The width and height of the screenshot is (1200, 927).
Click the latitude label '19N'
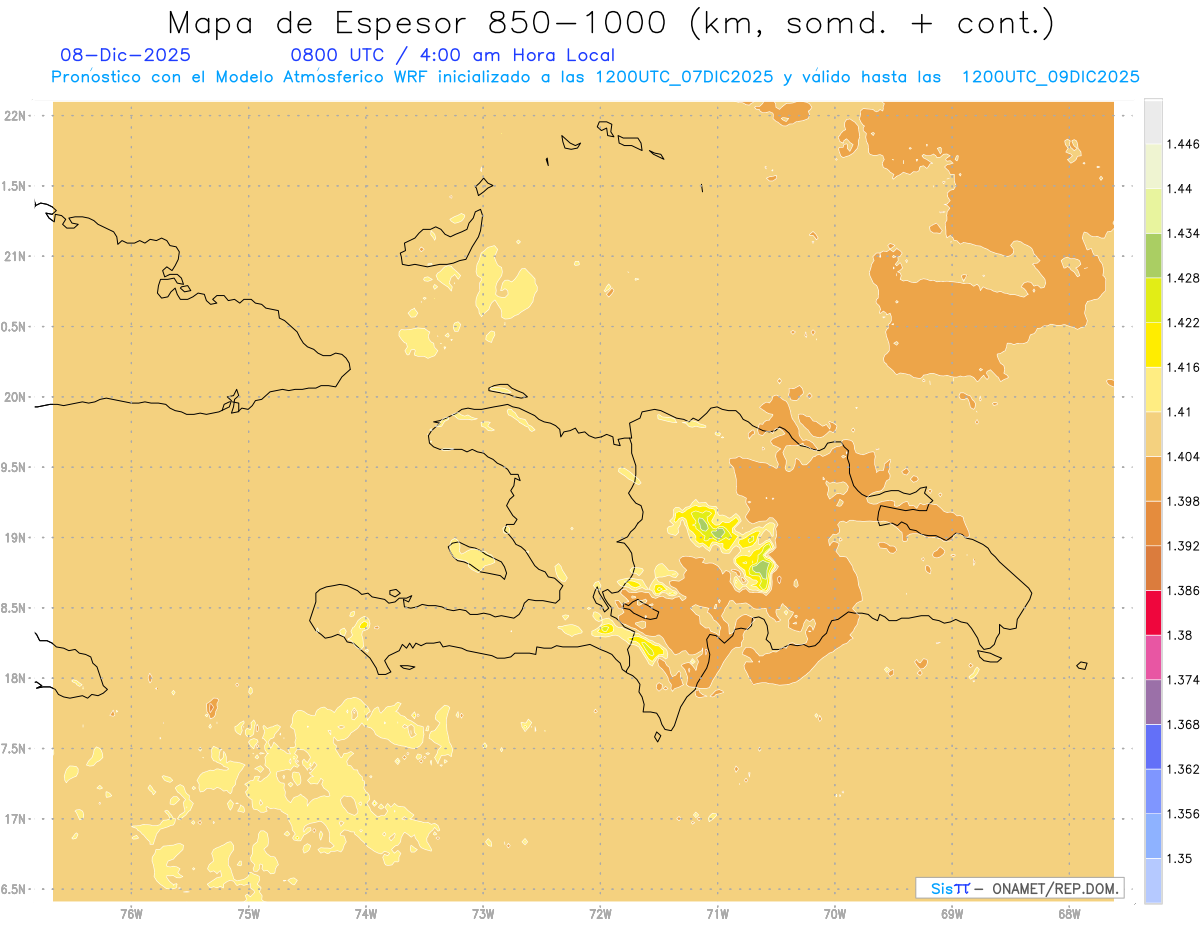tap(16, 537)
